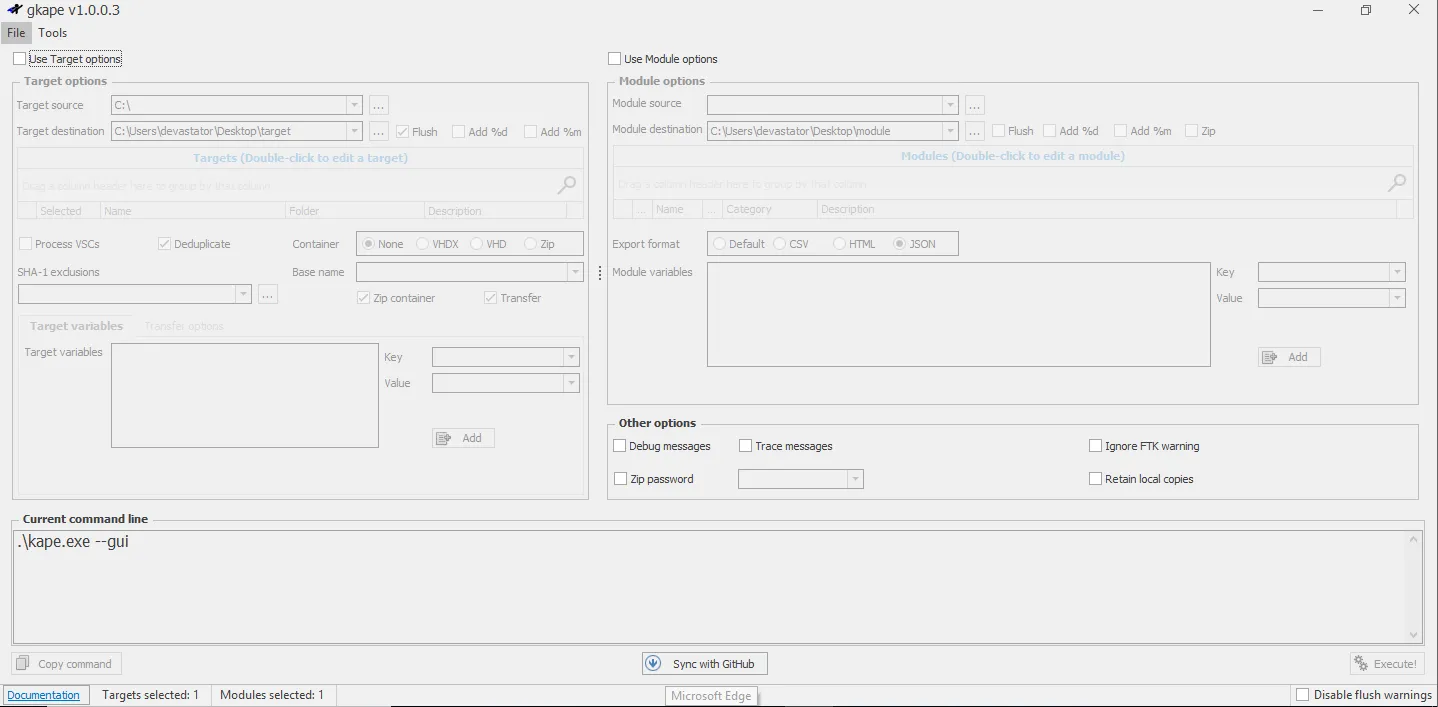Screen dimensions: 1438x707
Task: Click Add button under Module variables
Action: [1289, 357]
